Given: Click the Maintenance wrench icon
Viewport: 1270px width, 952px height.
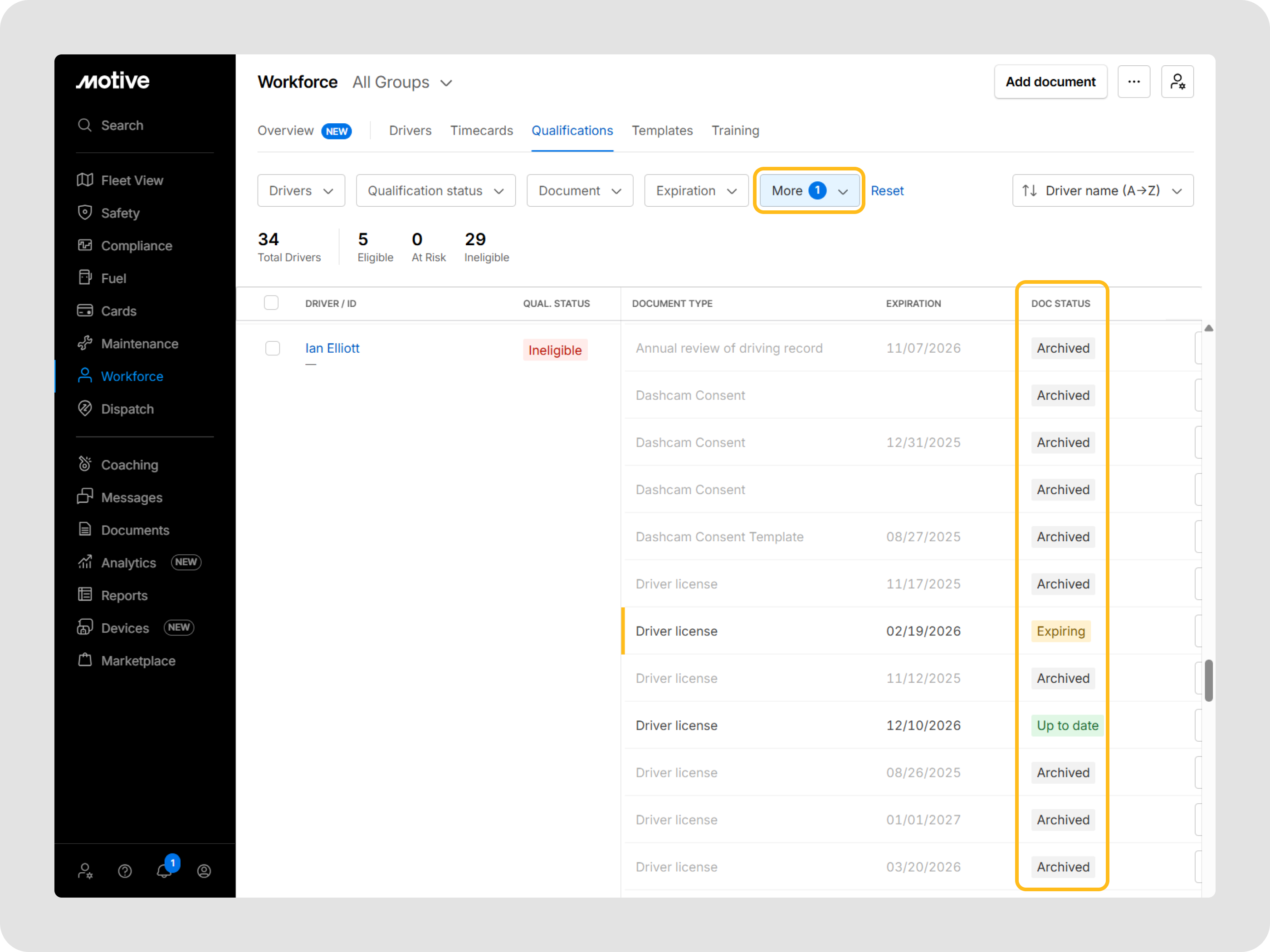Looking at the screenshot, I should [85, 343].
